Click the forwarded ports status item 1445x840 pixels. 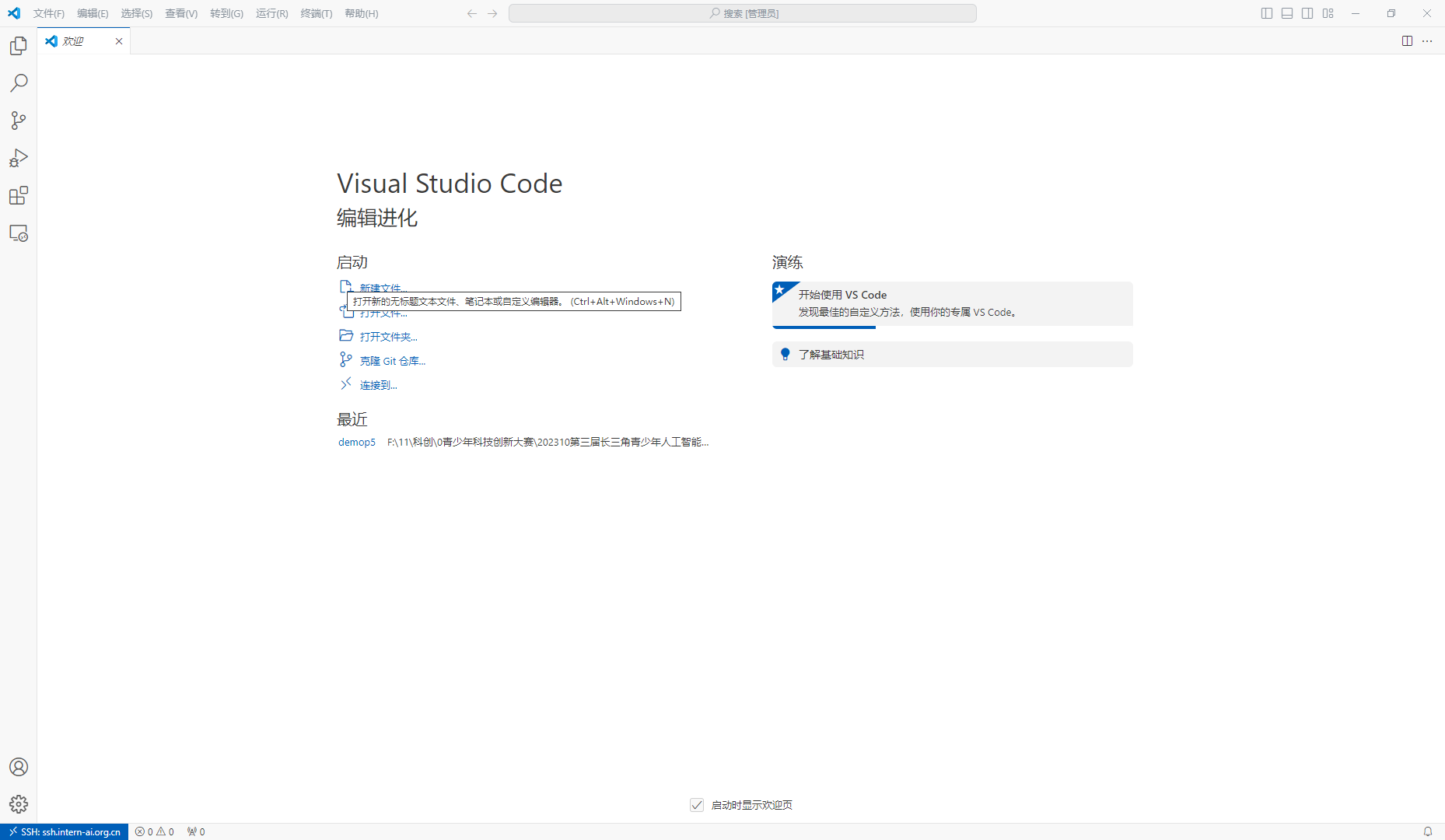[x=196, y=831]
